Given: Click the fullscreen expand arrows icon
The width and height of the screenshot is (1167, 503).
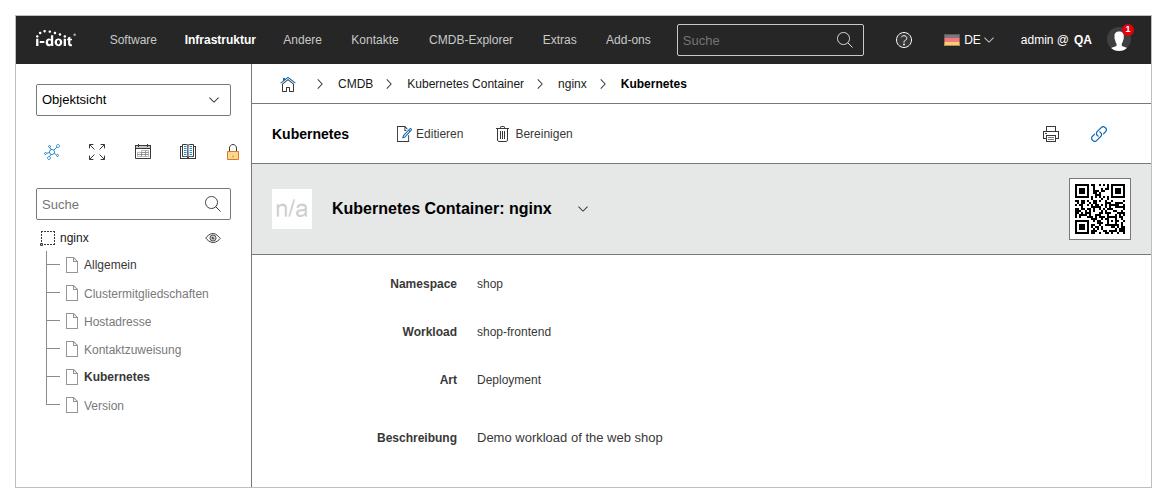Looking at the screenshot, I should tap(97, 152).
